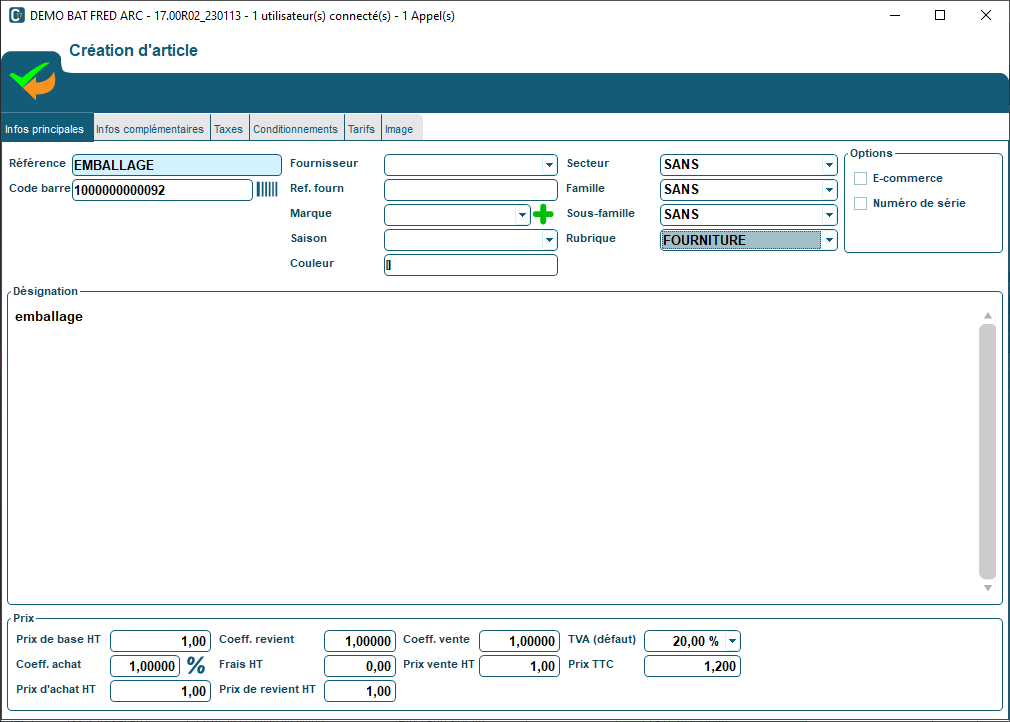Viewport: 1010px width, 722px height.
Task: Click into the Ref. fourn field
Action: [470, 190]
